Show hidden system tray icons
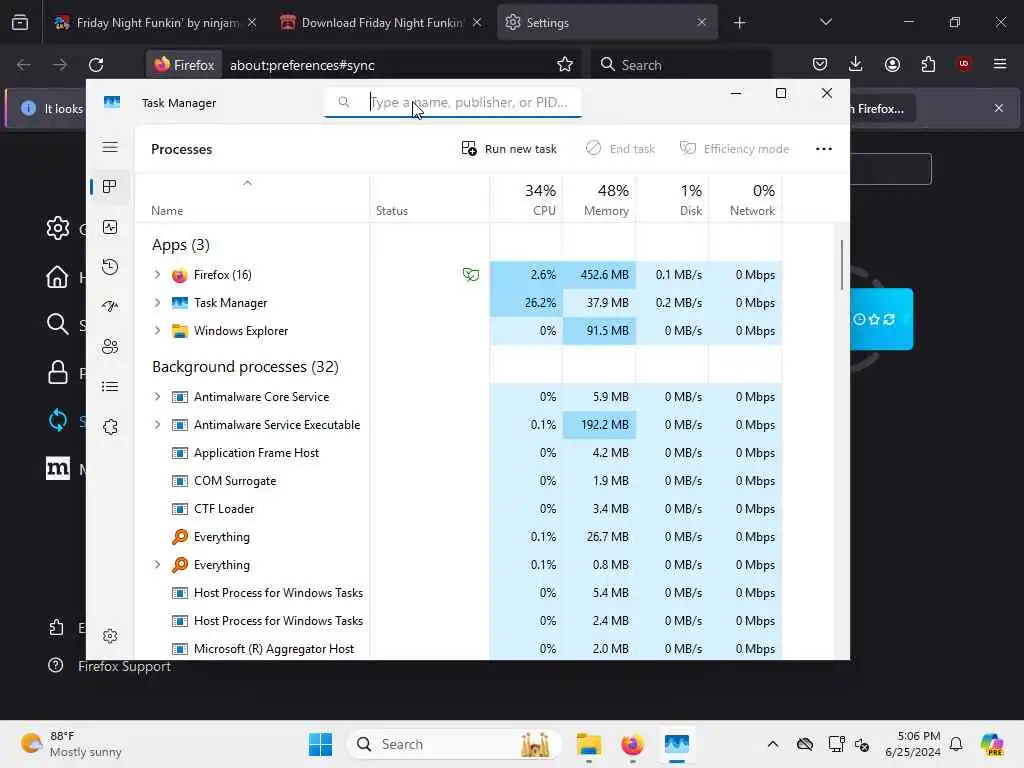The width and height of the screenshot is (1024, 768). coord(773,744)
